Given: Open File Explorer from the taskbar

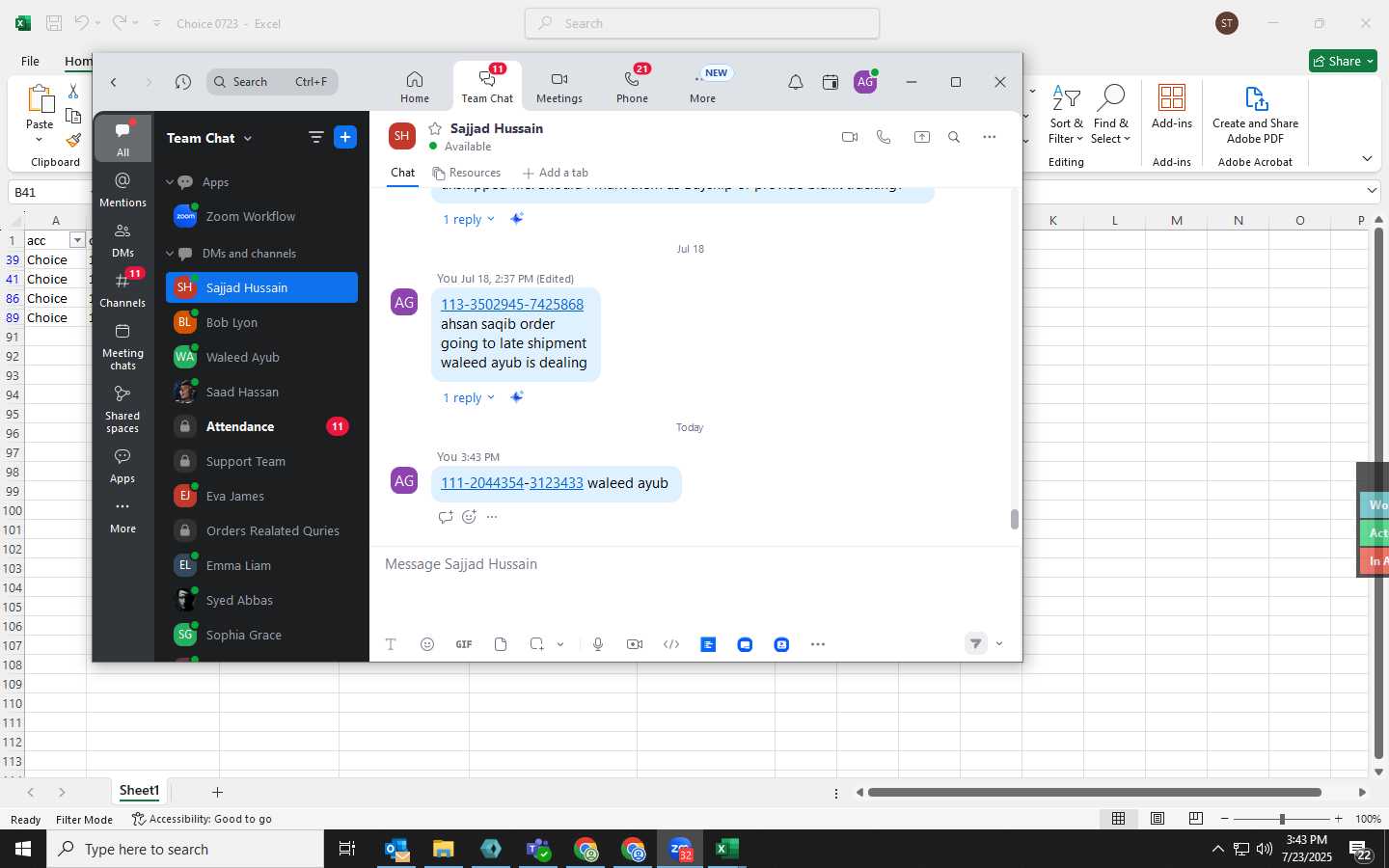Looking at the screenshot, I should [444, 849].
